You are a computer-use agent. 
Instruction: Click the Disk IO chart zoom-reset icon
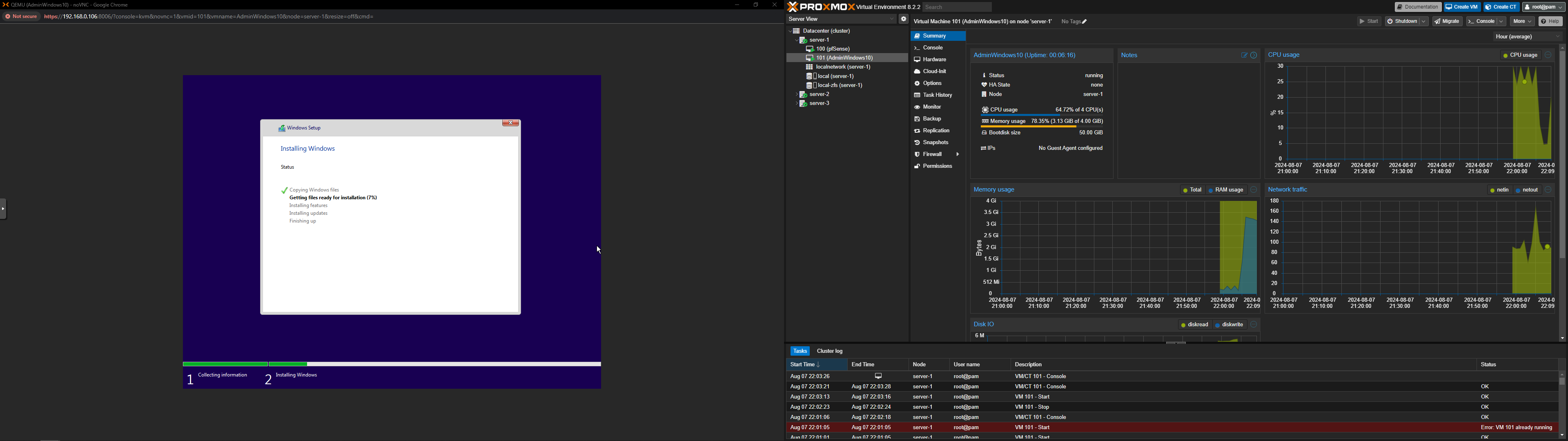click(1254, 325)
